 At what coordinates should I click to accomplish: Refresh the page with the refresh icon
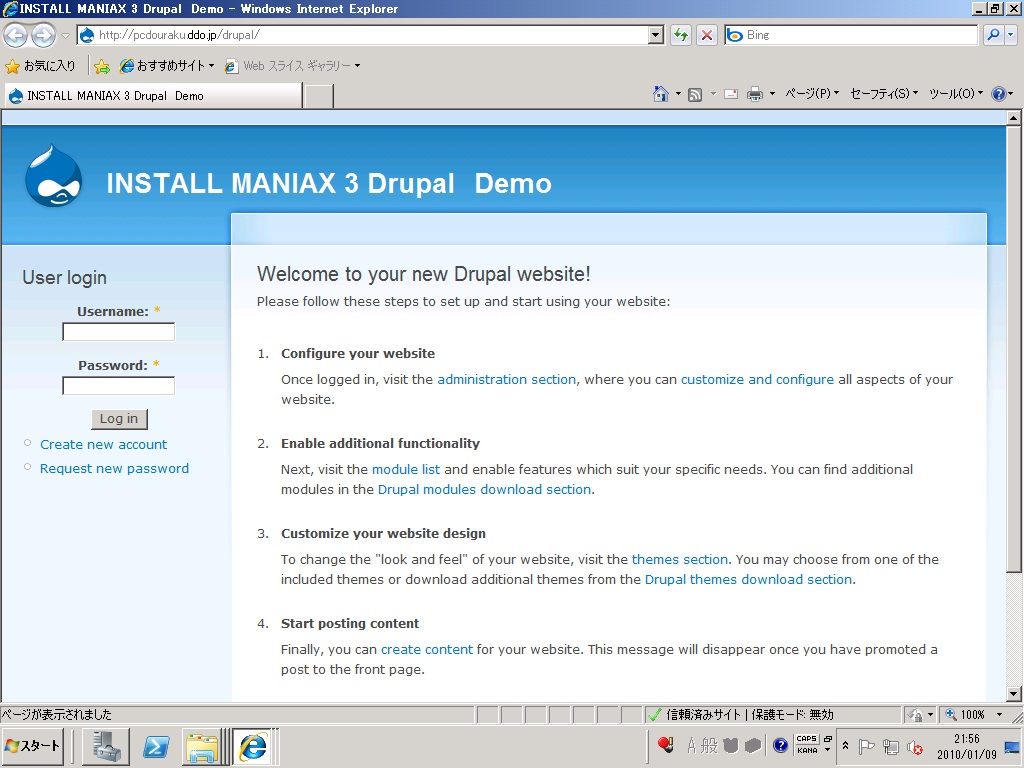[679, 34]
